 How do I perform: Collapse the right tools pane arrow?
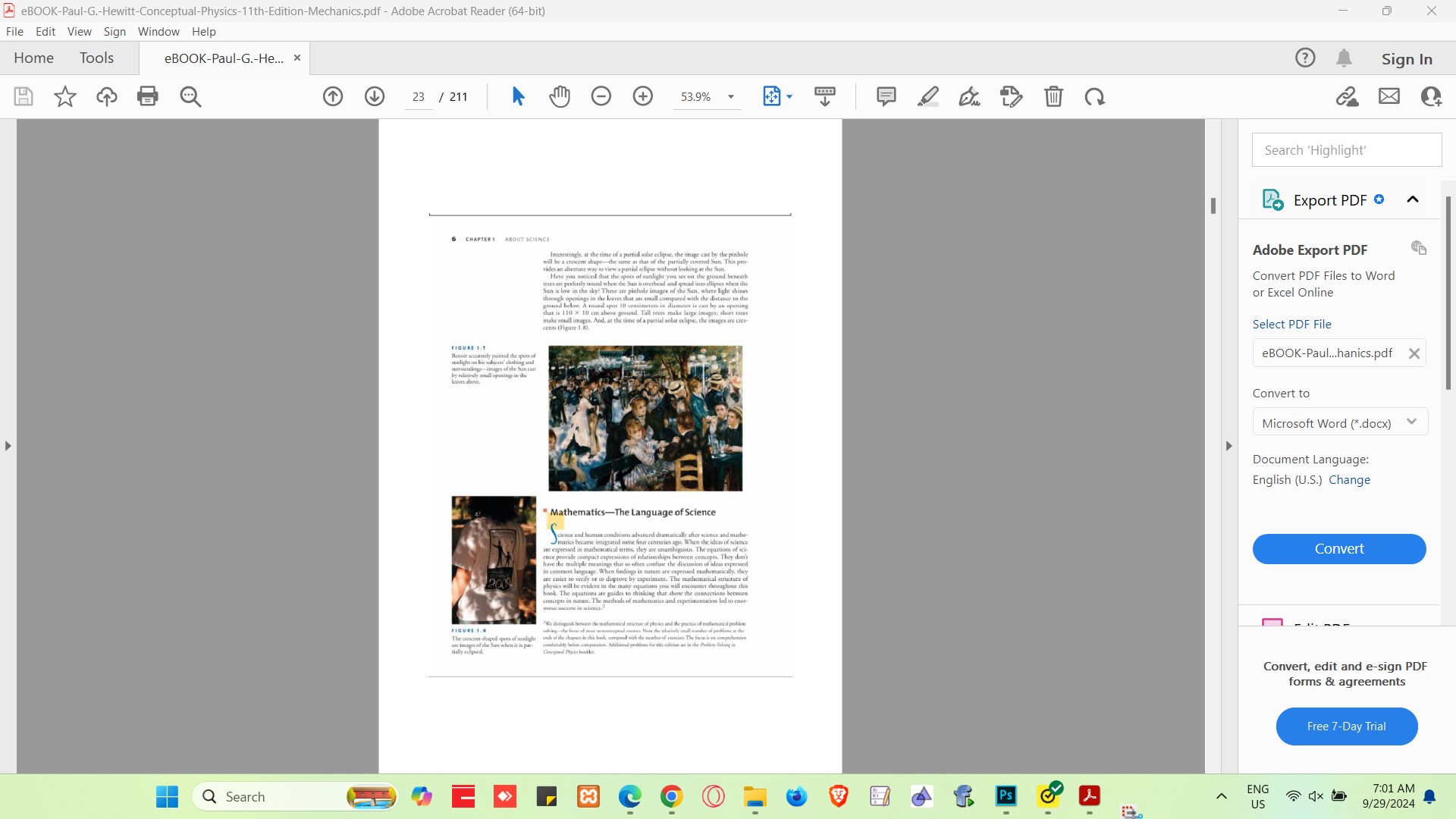(1229, 446)
